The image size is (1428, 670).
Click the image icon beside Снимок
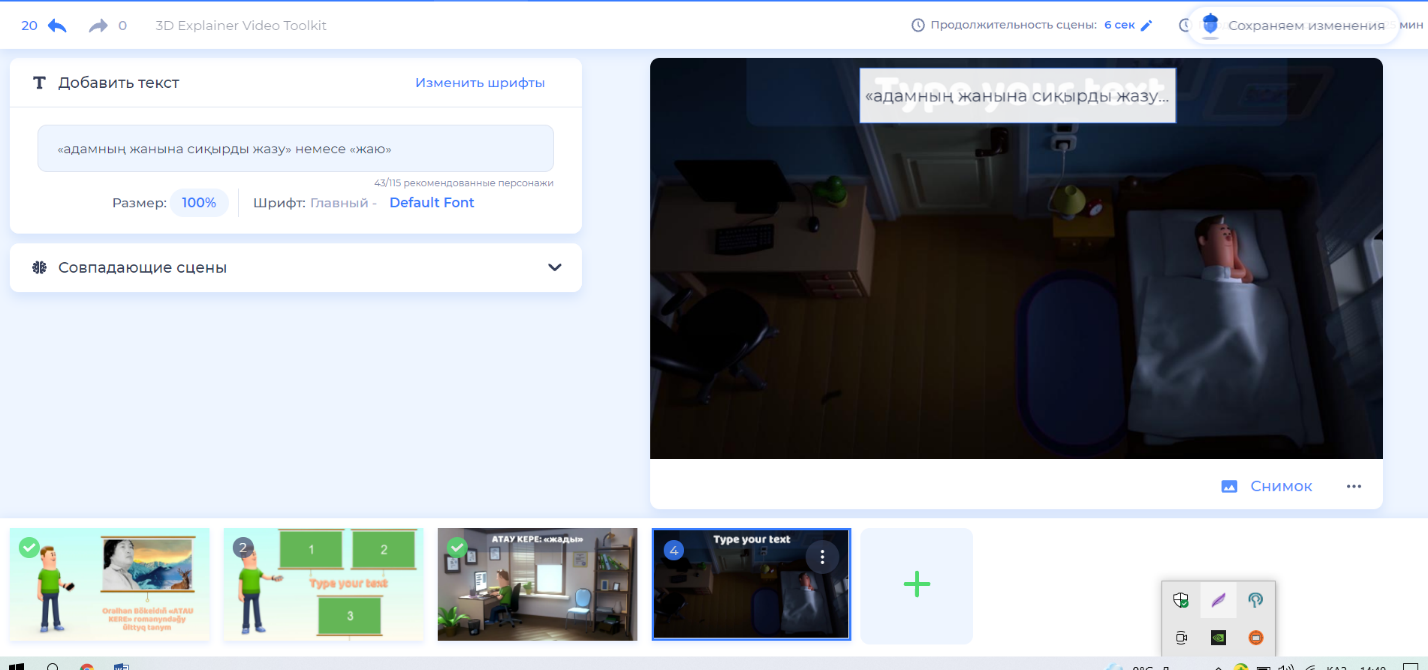pyautogui.click(x=1230, y=486)
